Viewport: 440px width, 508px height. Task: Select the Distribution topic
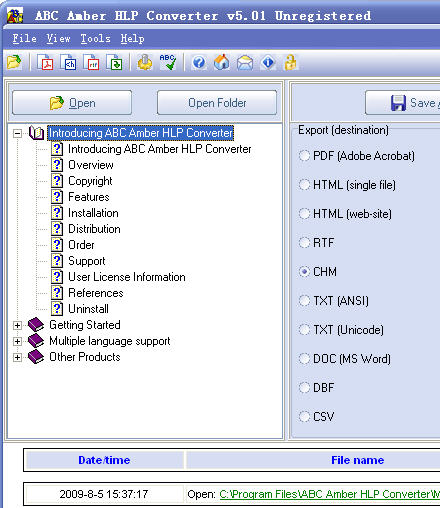point(94,229)
